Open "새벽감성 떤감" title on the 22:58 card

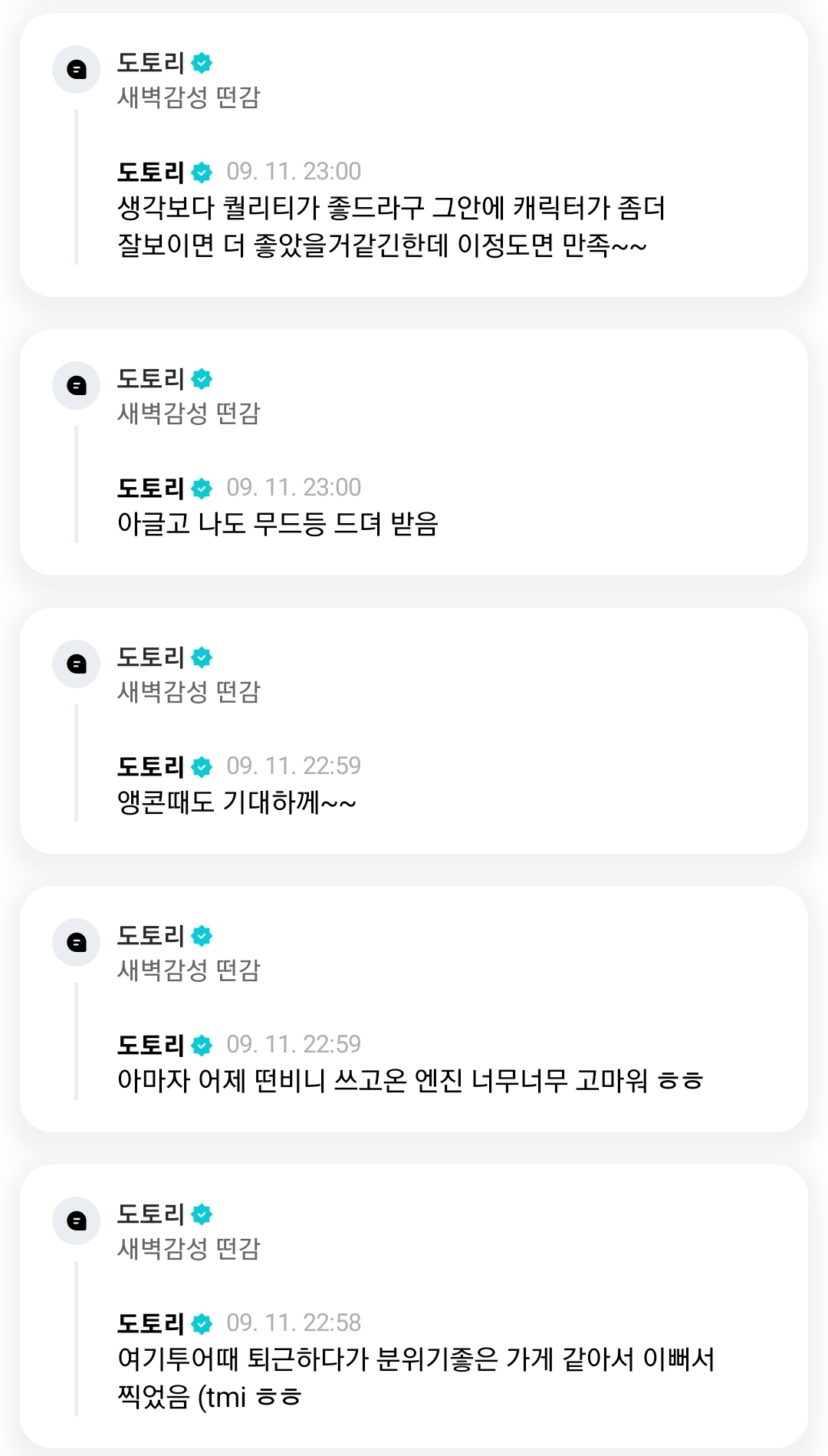(189, 1249)
